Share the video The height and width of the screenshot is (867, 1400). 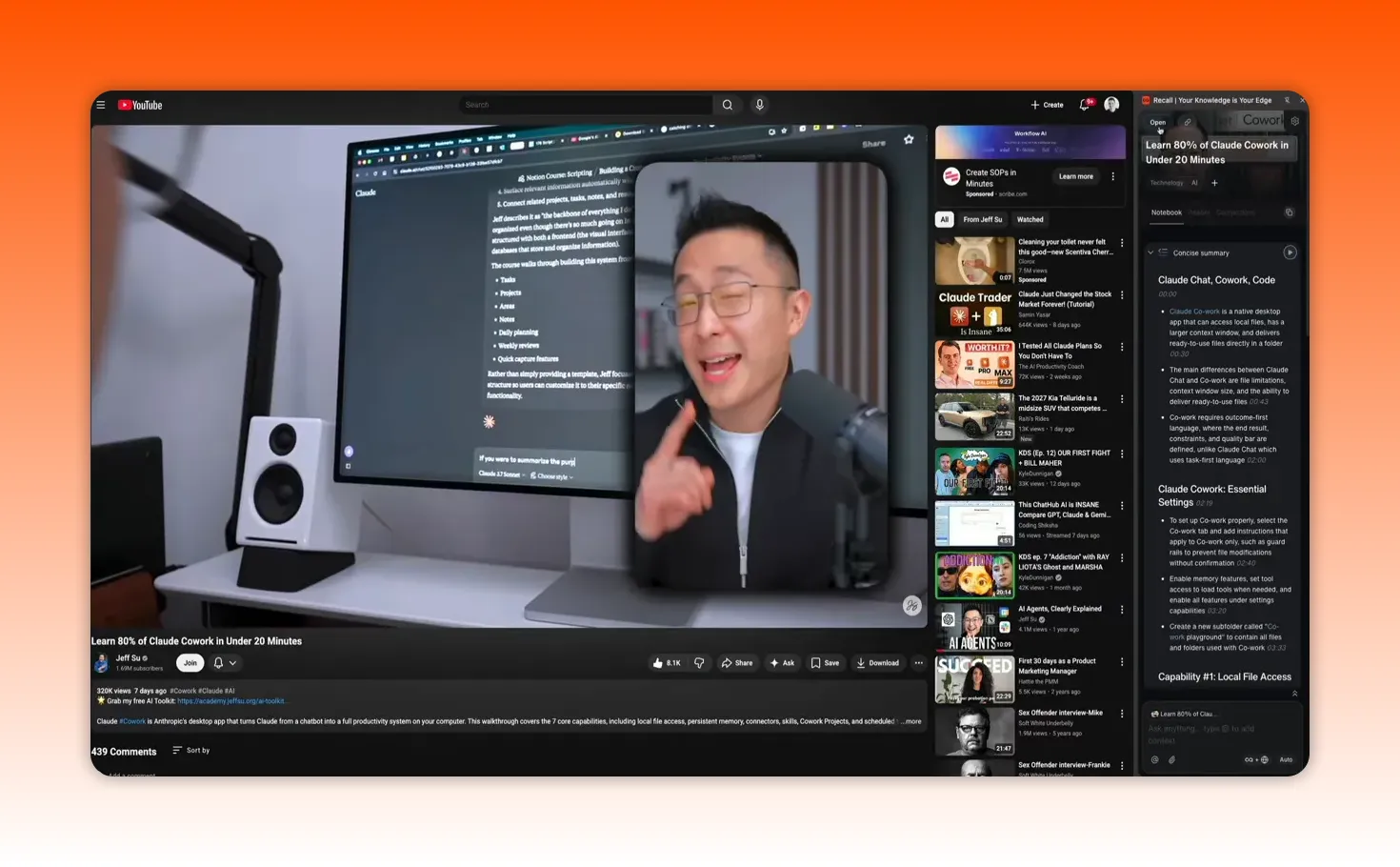click(737, 663)
